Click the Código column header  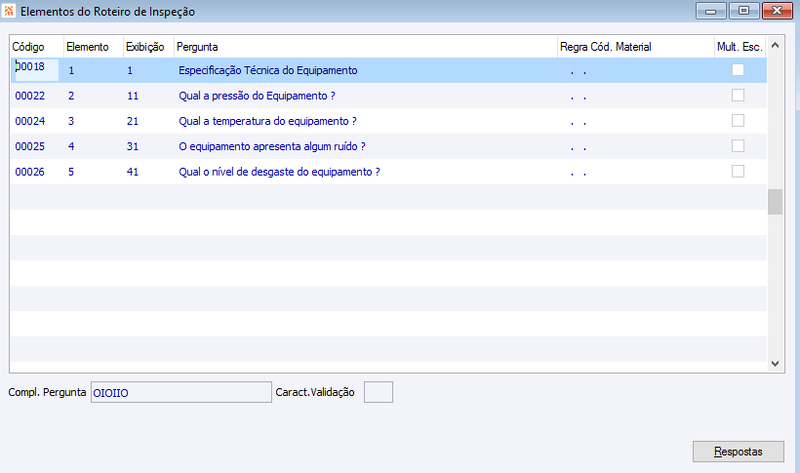point(37,47)
